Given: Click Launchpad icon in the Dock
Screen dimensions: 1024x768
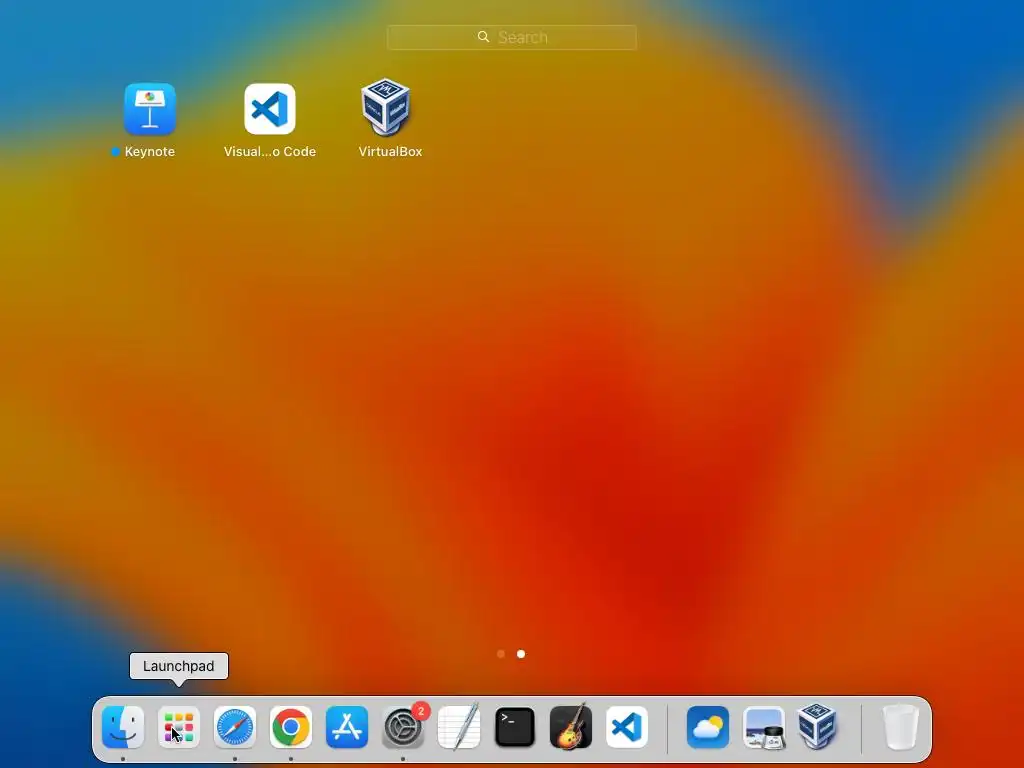Looking at the screenshot, I should [179, 727].
